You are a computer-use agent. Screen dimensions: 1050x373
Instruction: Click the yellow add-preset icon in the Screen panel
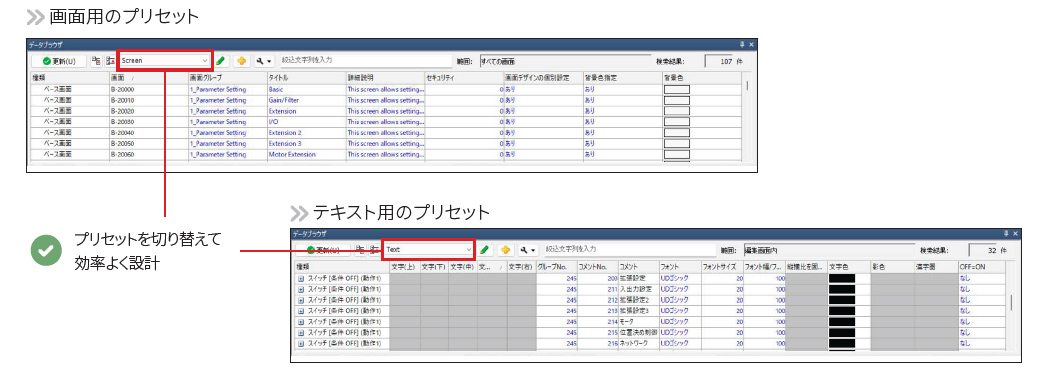[x=241, y=60]
